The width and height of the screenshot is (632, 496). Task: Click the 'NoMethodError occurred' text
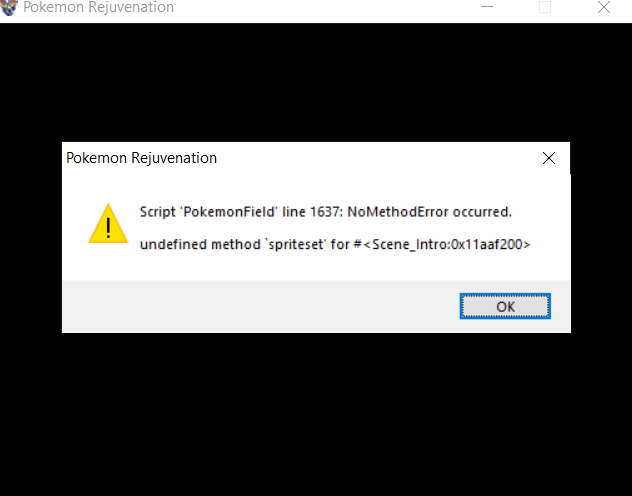click(429, 212)
